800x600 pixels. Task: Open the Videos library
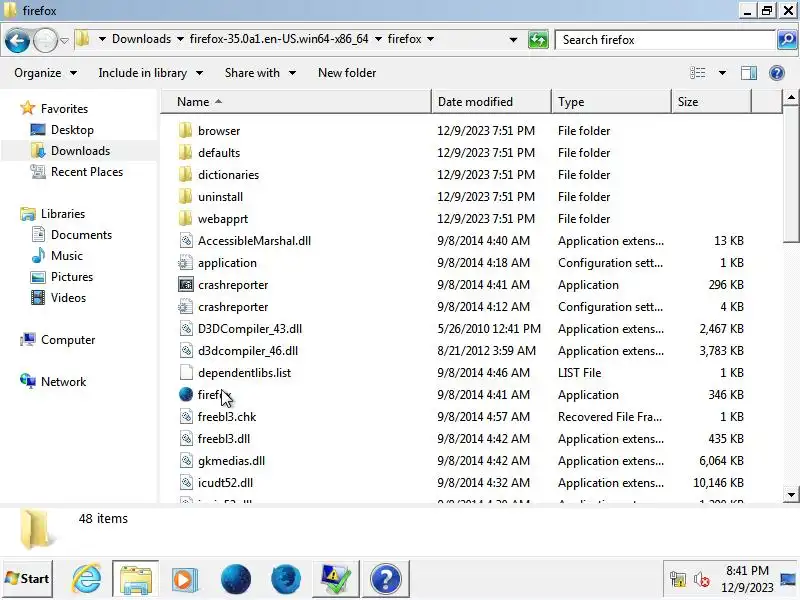tap(68, 297)
